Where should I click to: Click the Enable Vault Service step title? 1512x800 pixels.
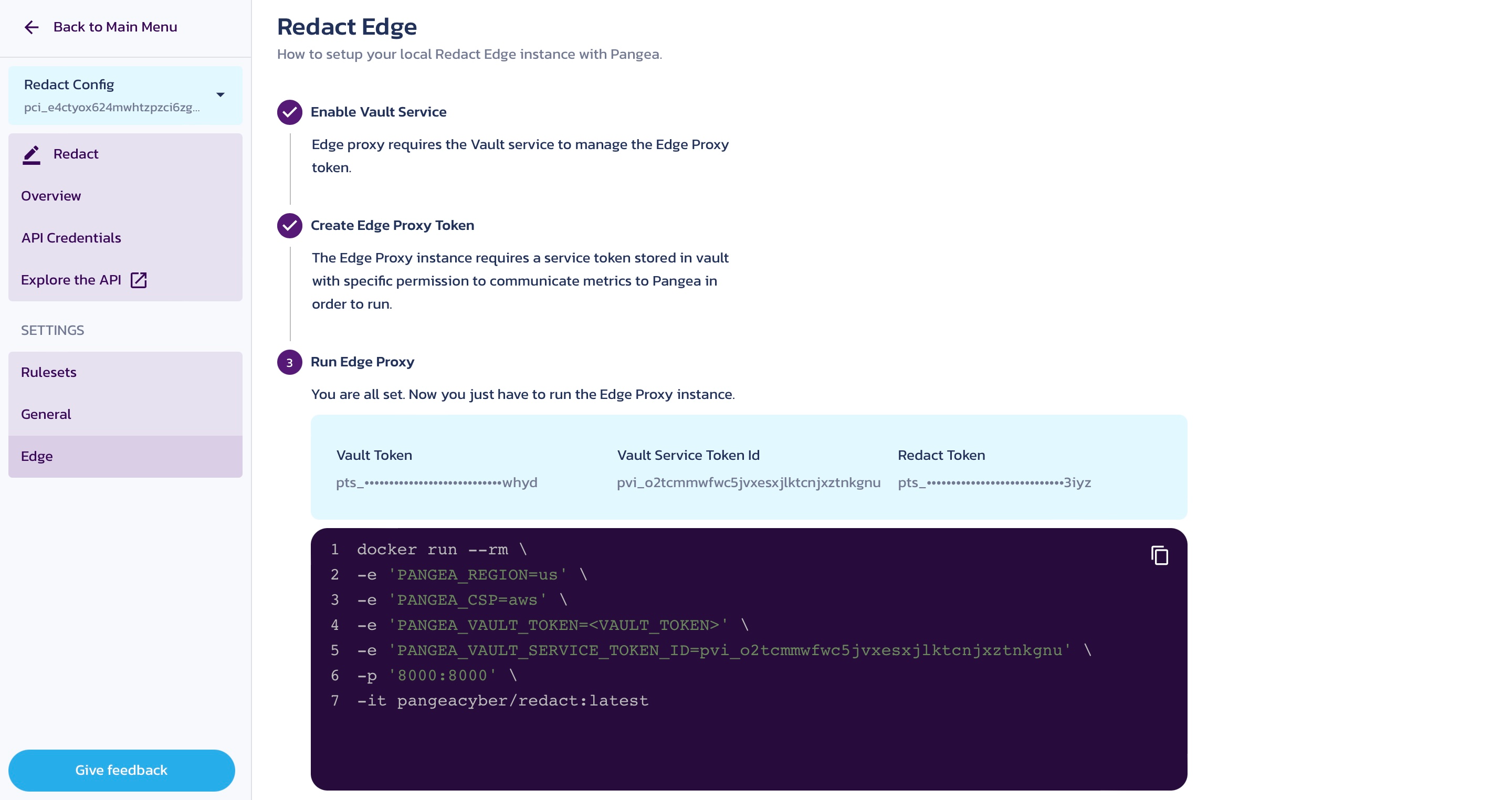click(x=379, y=111)
